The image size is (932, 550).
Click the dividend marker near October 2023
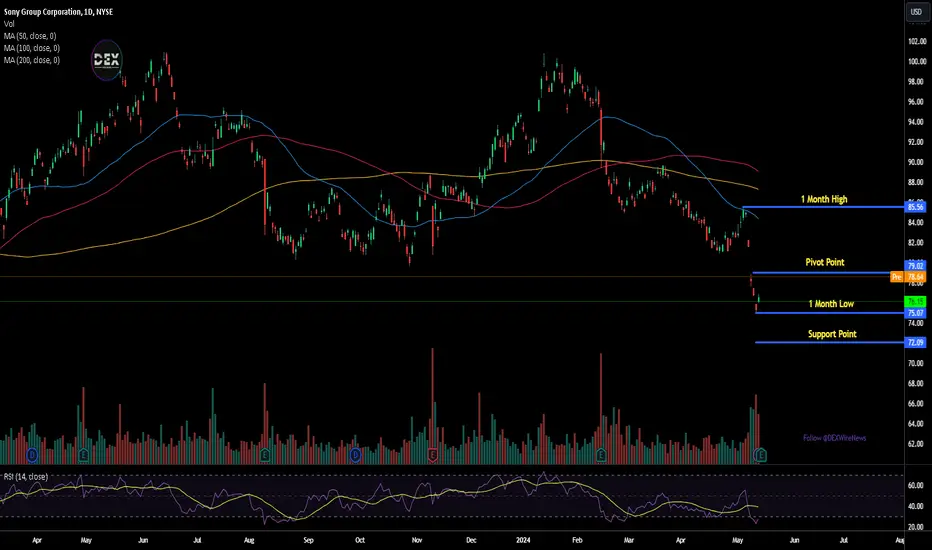click(x=355, y=456)
